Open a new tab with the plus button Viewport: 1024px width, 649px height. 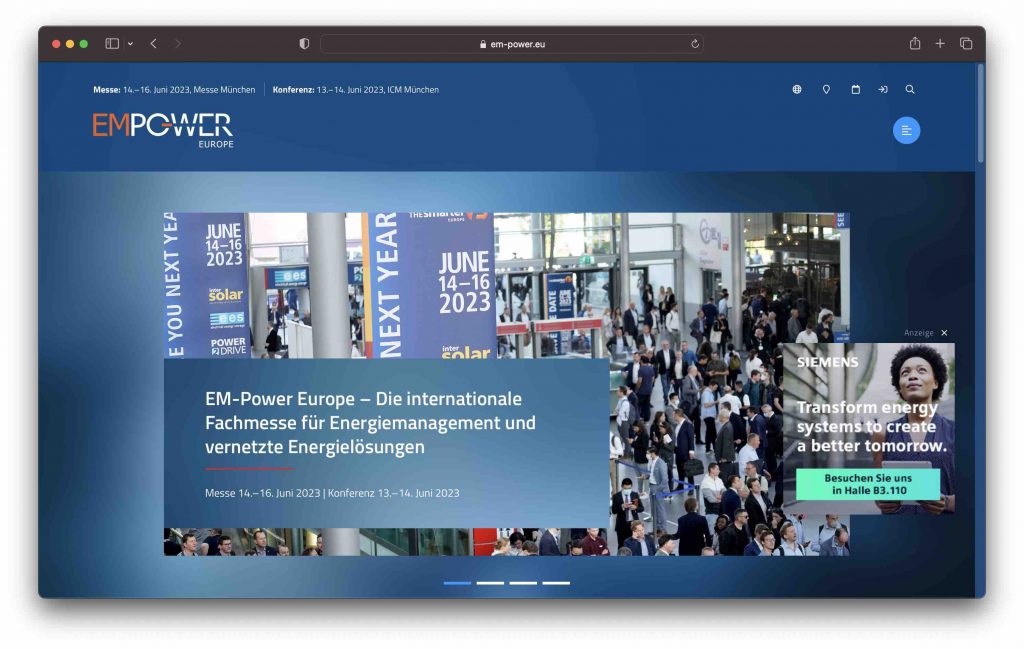[940, 43]
